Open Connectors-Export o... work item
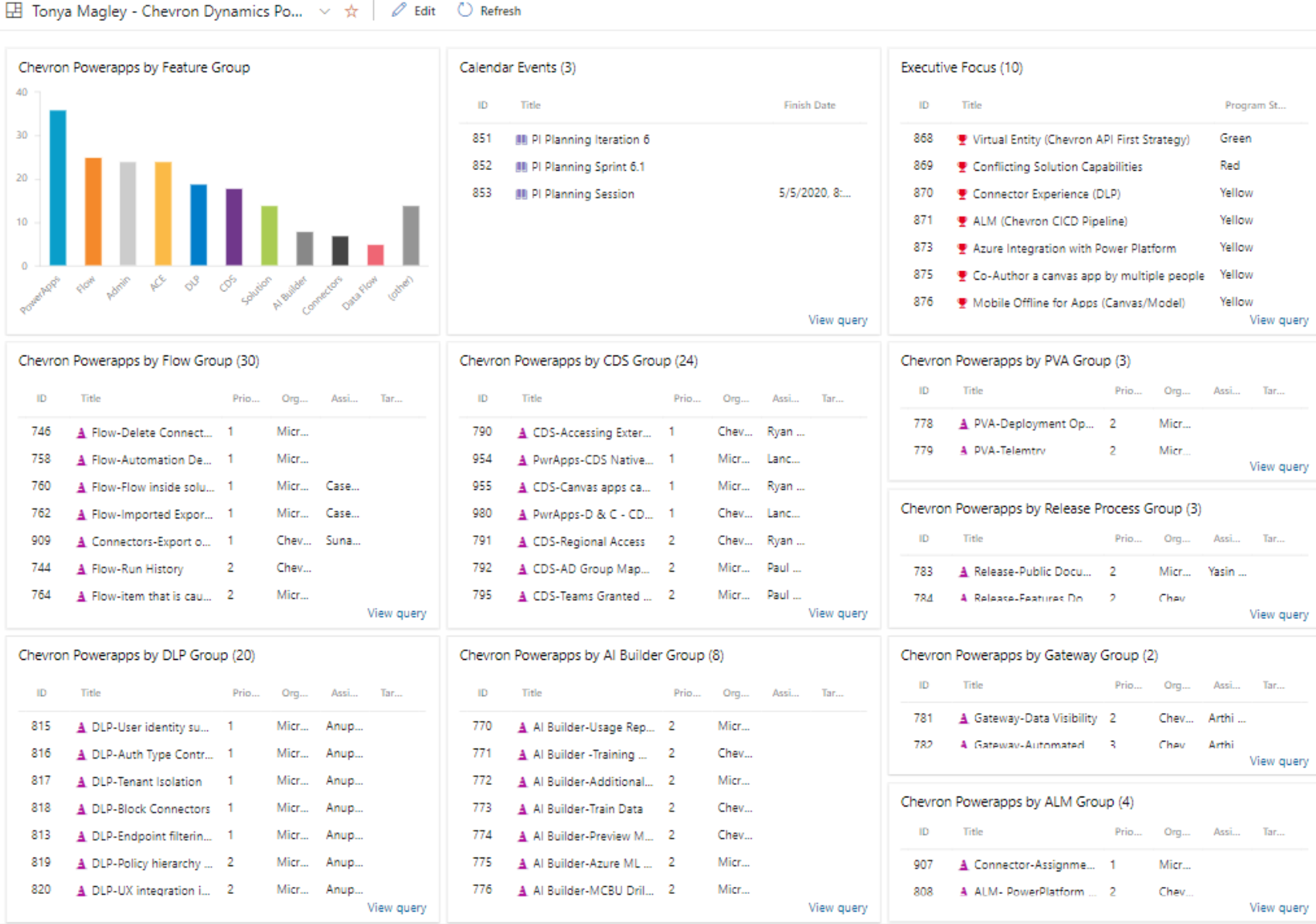 tap(151, 542)
